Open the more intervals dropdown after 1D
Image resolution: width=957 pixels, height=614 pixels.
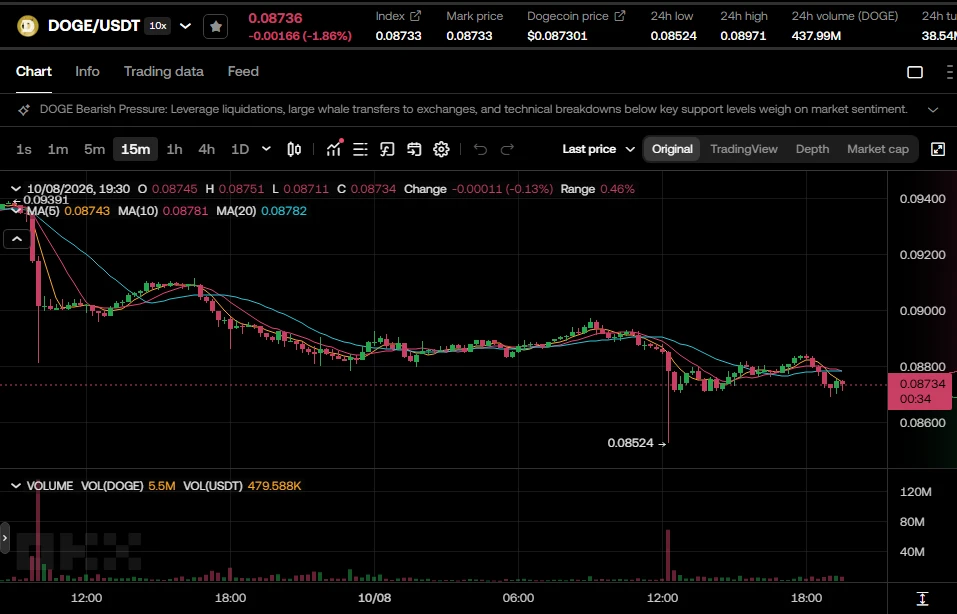[x=266, y=149]
